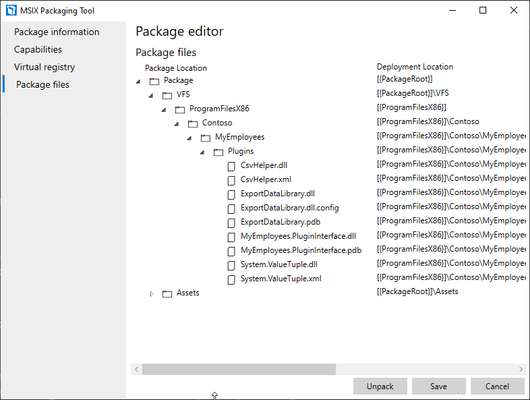Click the CsvHelper.dll file icon
Image resolution: width=530 pixels, height=400 pixels.
click(231, 166)
